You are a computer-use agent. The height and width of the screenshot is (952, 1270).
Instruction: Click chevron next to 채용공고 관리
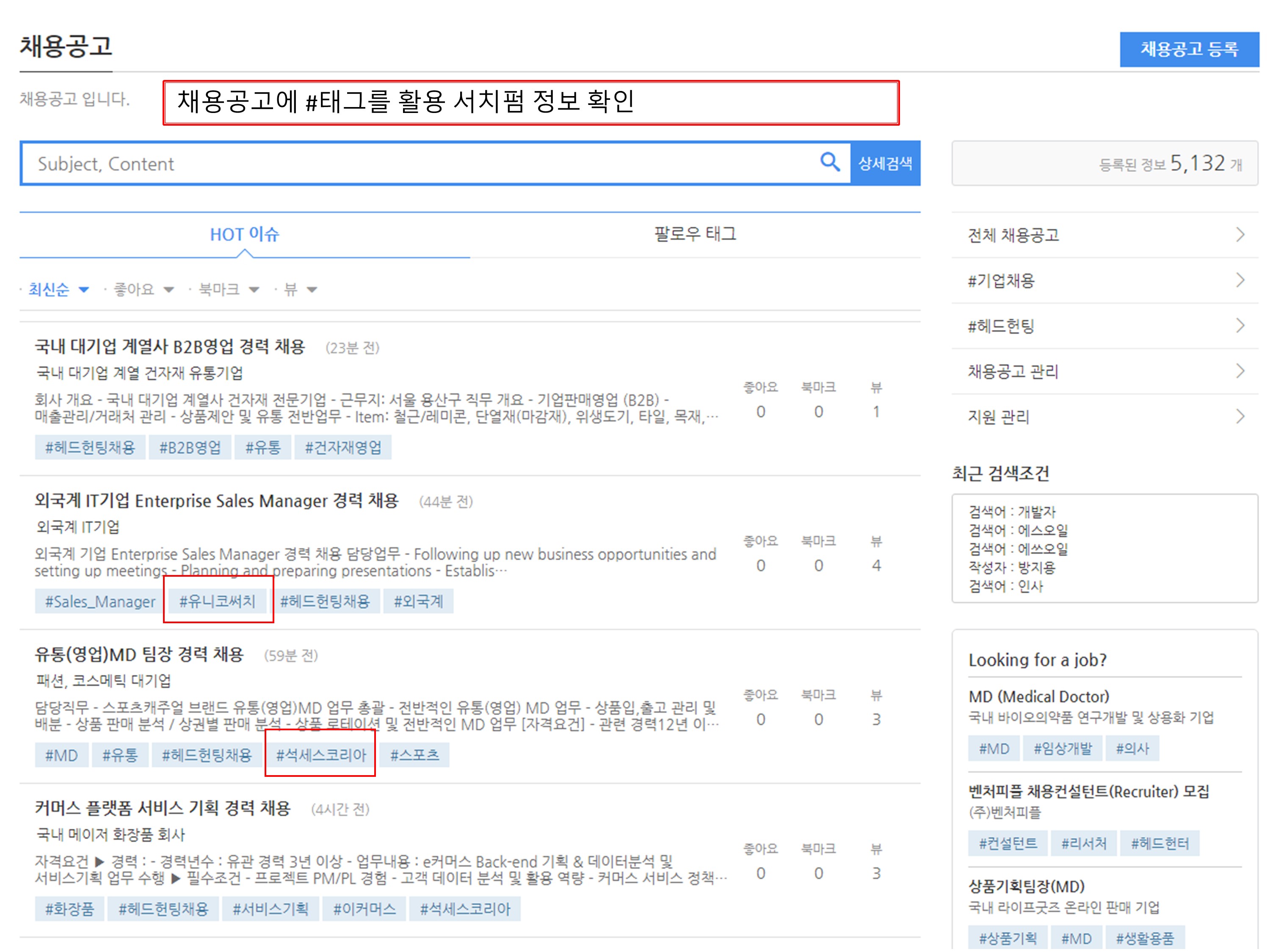pyautogui.click(x=1240, y=371)
